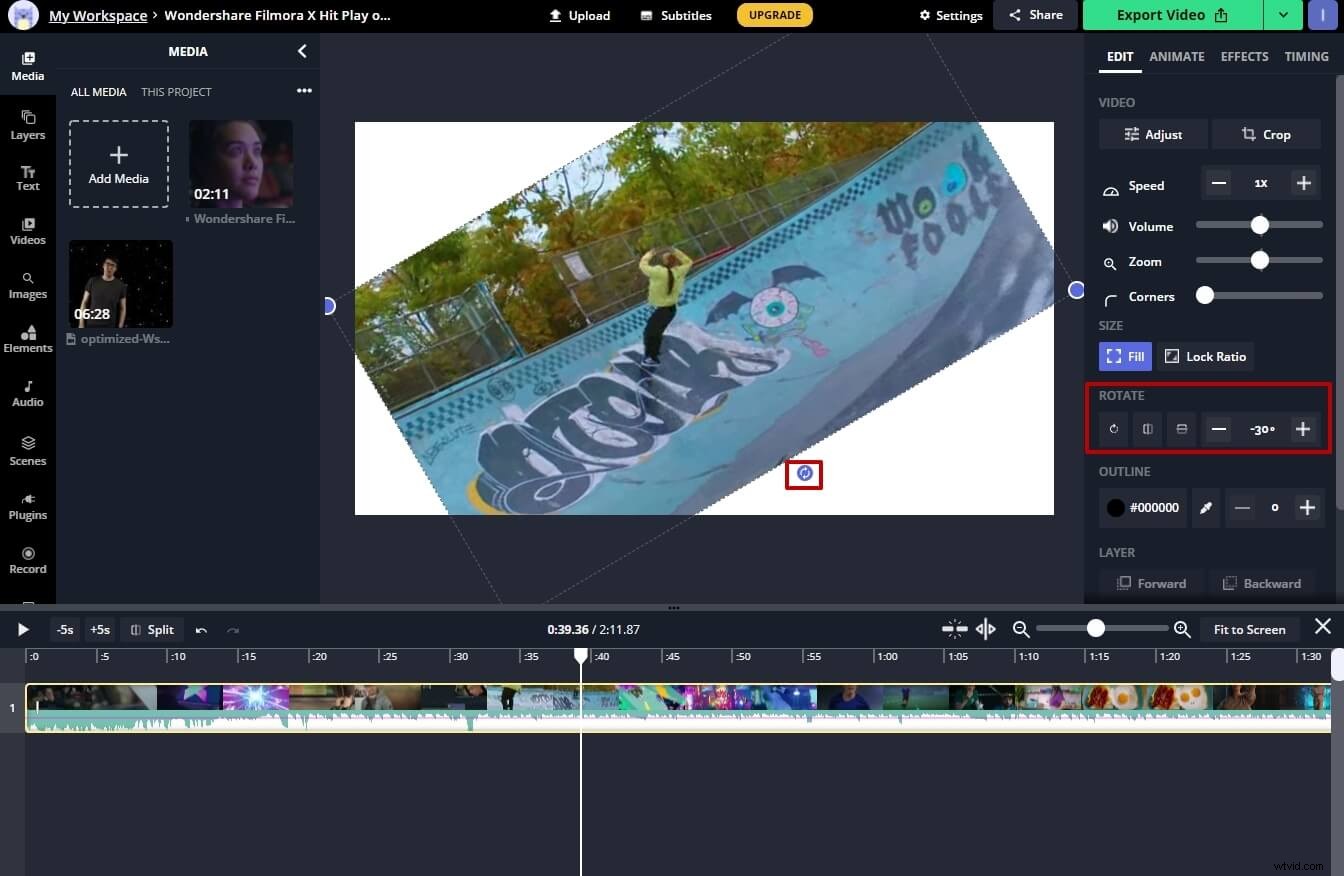This screenshot has width=1344, height=876.
Task: Move the Volume slider
Action: click(x=1259, y=225)
